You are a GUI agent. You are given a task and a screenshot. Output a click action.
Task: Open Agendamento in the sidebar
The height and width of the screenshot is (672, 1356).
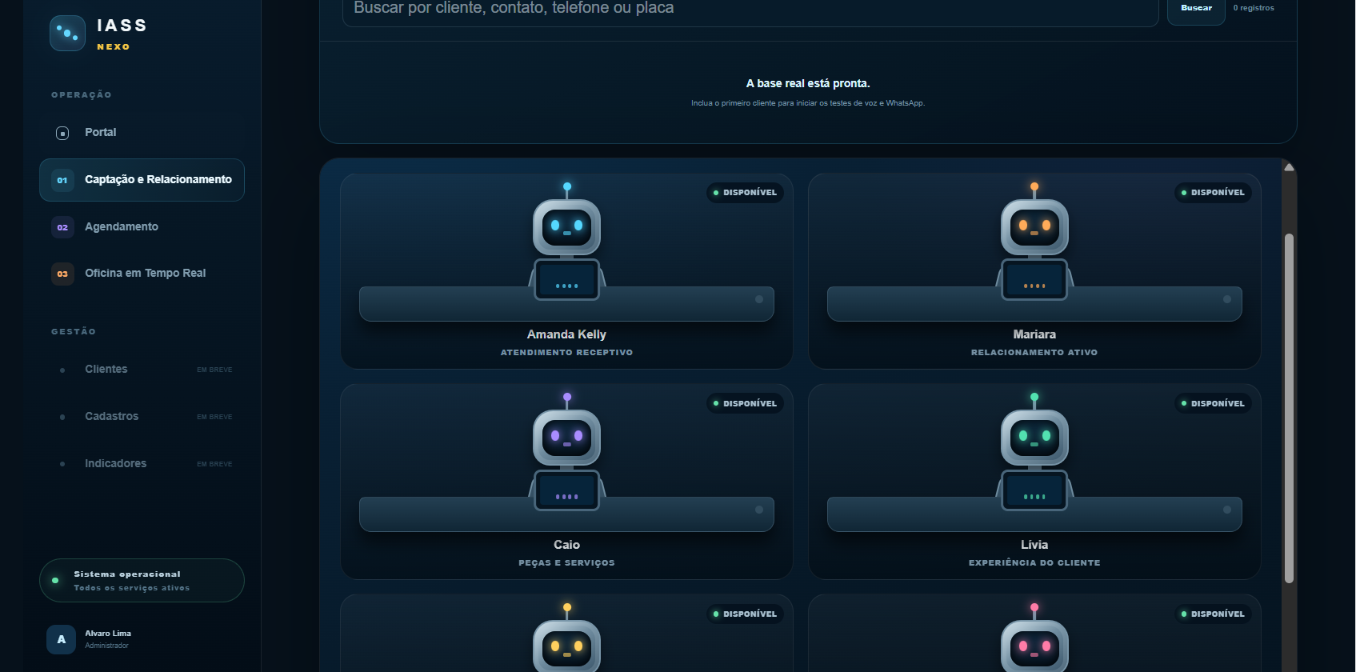click(x=142, y=227)
